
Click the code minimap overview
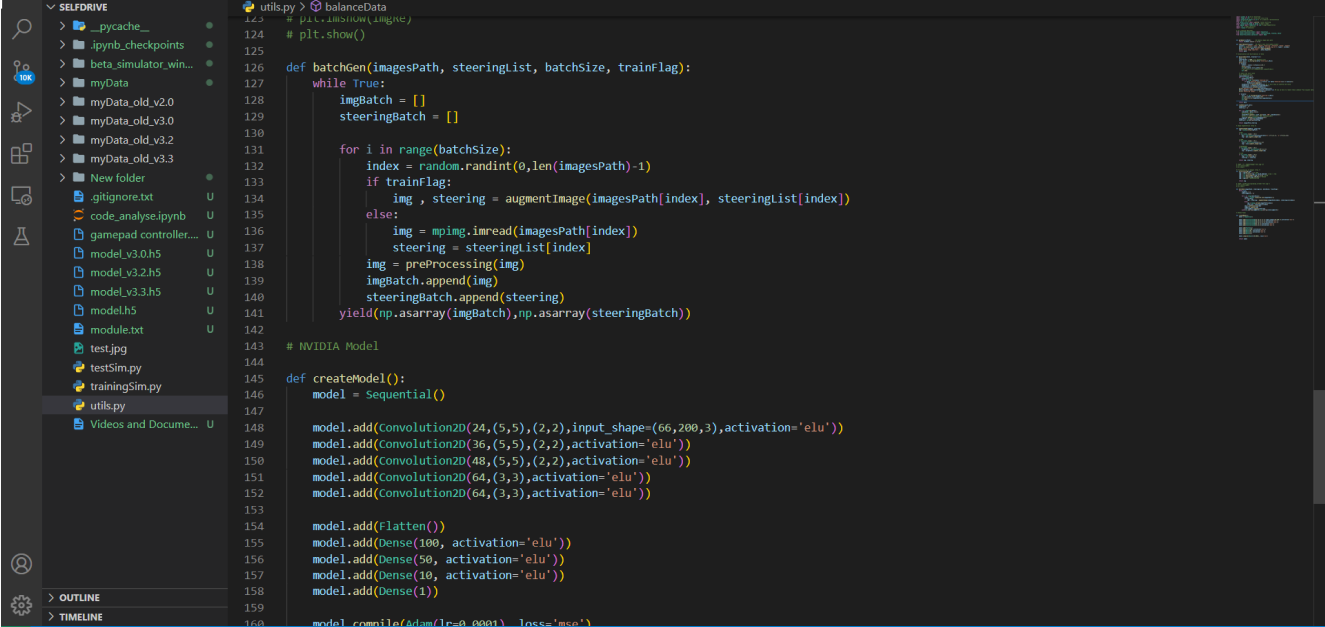1271,130
